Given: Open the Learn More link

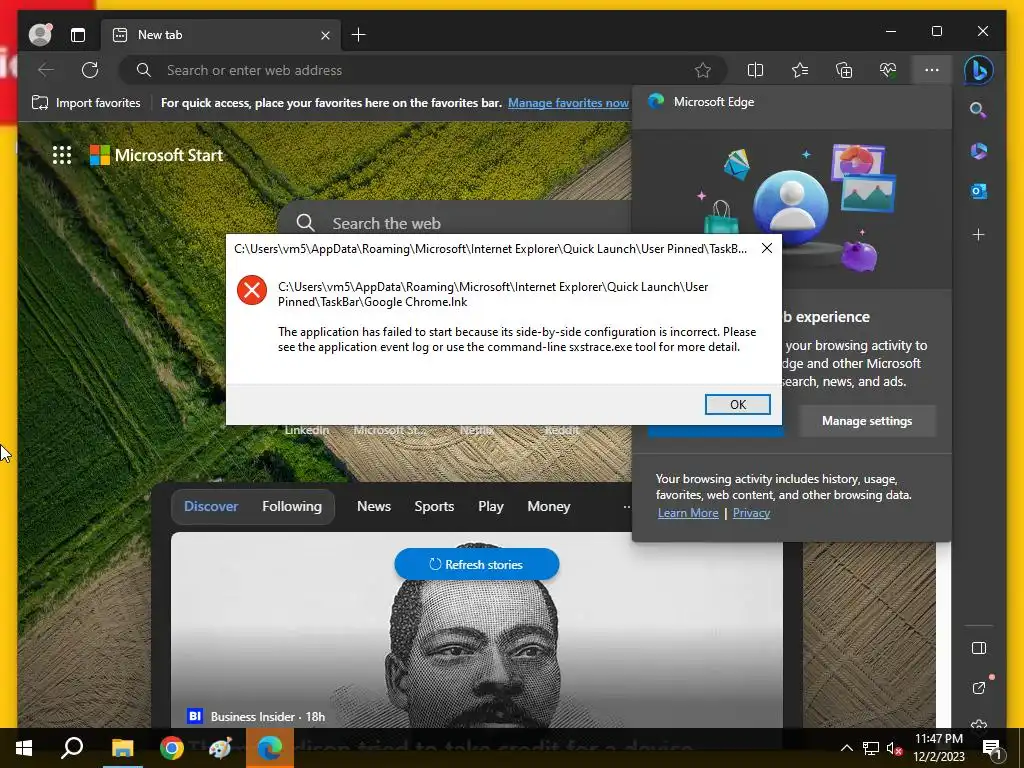Looking at the screenshot, I should [688, 513].
